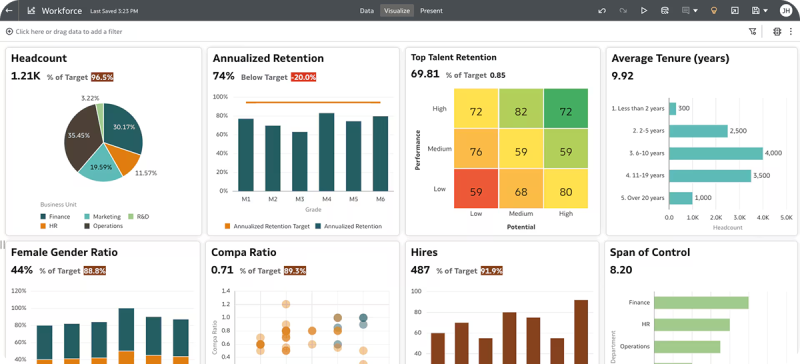Select Operations legend swatch
Screen dimensions: 800x364
(86, 226)
